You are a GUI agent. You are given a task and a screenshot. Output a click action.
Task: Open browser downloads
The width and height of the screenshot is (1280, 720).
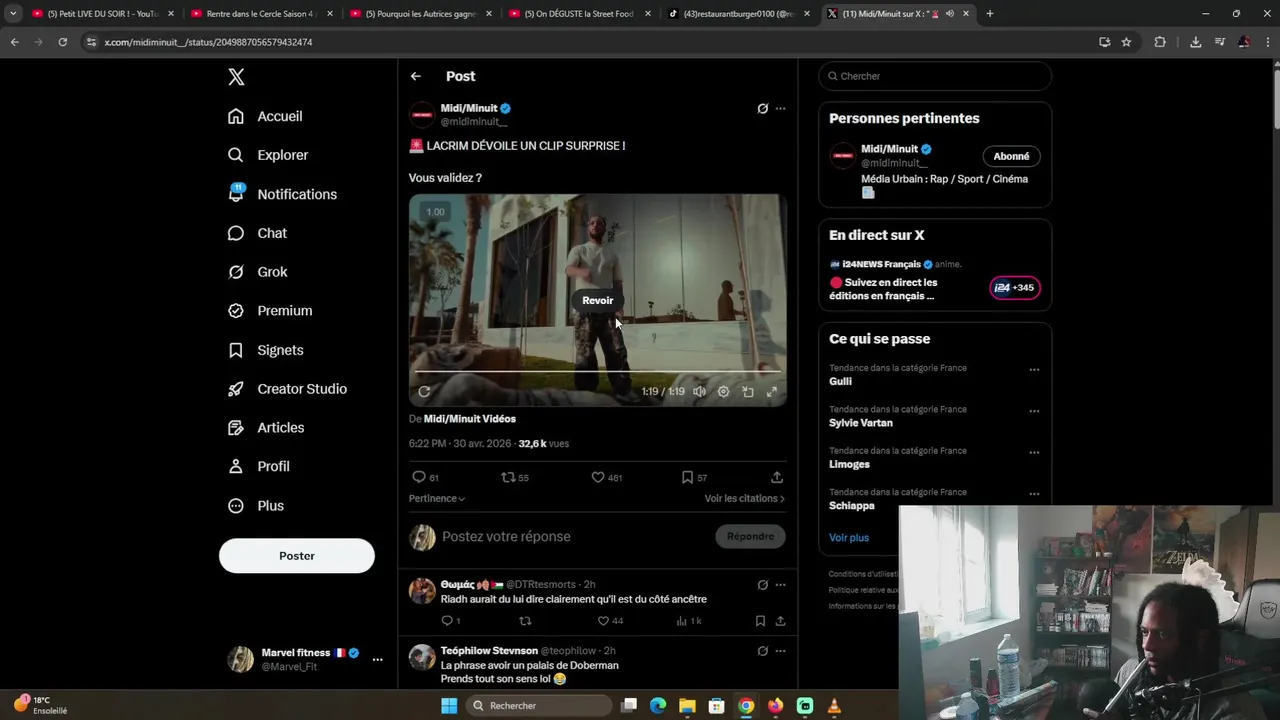[1195, 42]
